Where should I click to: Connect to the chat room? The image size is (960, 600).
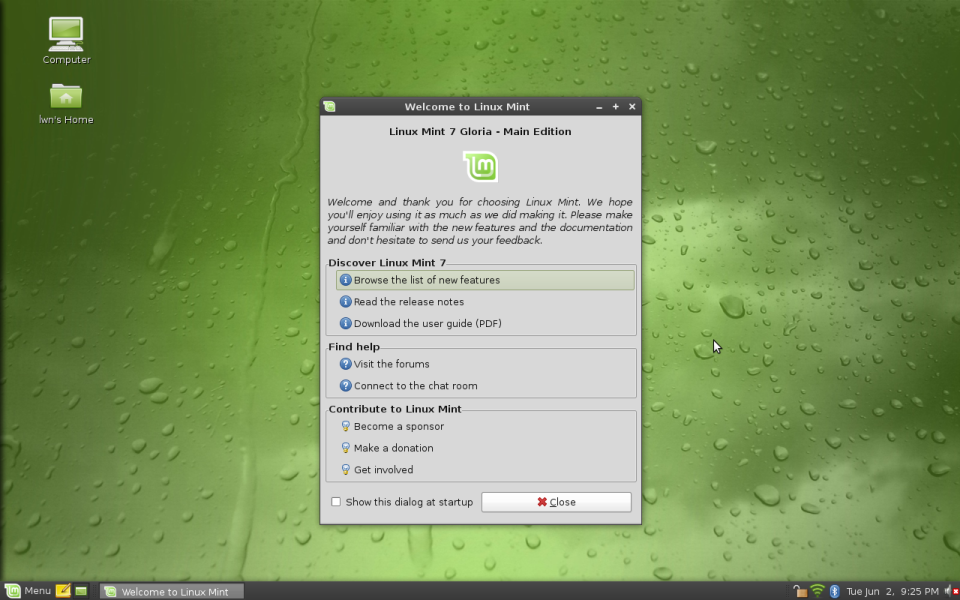(x=415, y=386)
